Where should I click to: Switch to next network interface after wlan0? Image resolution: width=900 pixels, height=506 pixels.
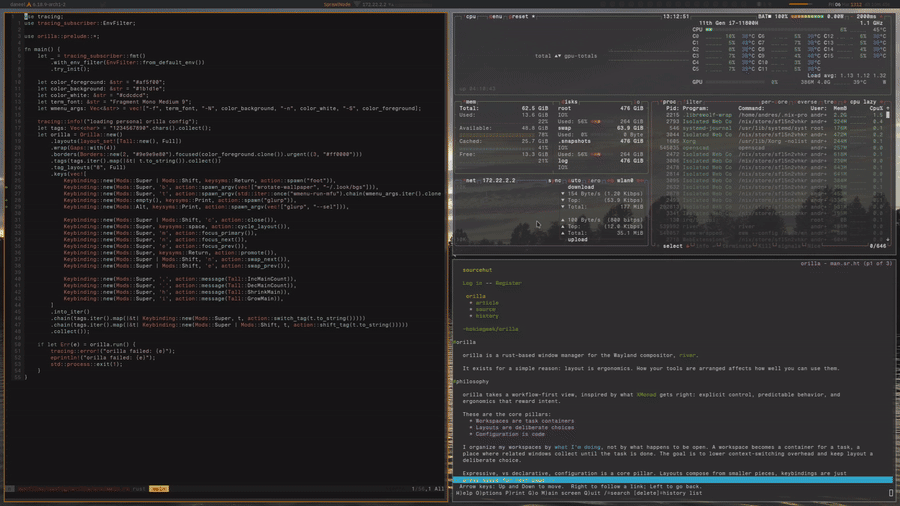point(639,181)
